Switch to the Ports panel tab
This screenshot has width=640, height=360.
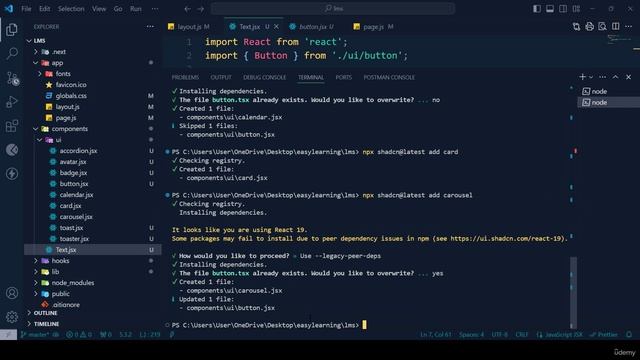pos(344,77)
